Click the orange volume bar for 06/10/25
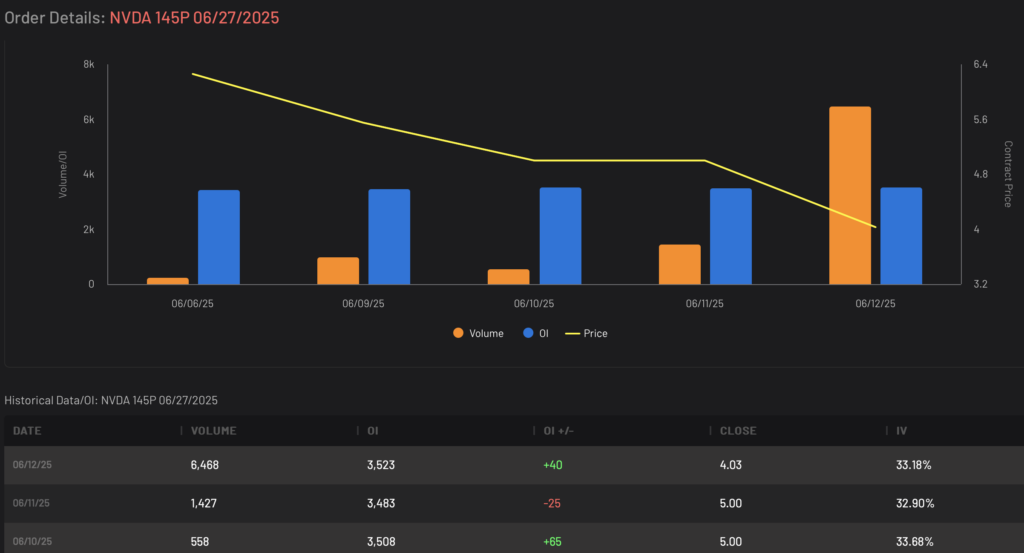This screenshot has width=1024, height=553. point(508,277)
